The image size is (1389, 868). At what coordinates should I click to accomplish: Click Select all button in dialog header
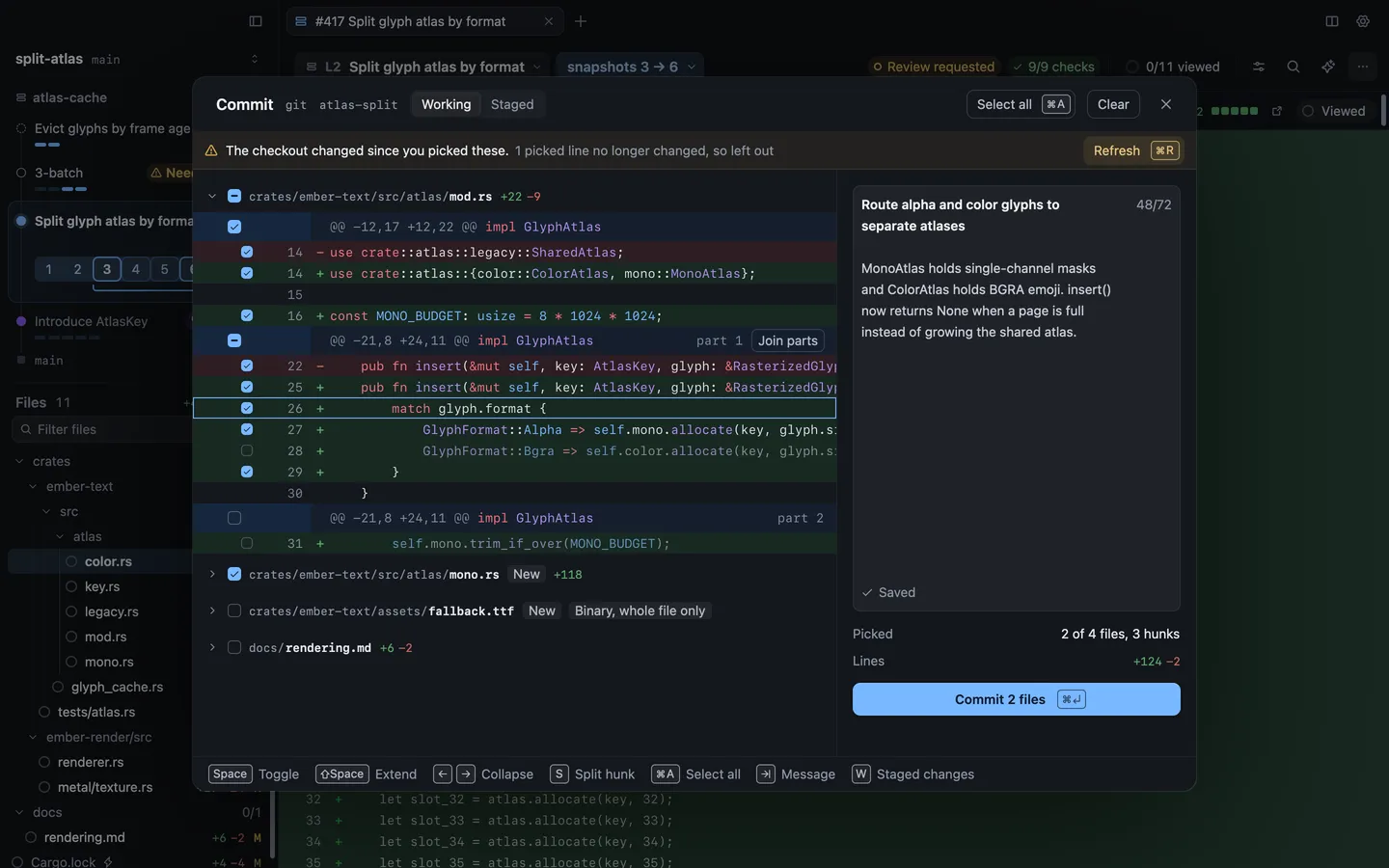point(1021,104)
